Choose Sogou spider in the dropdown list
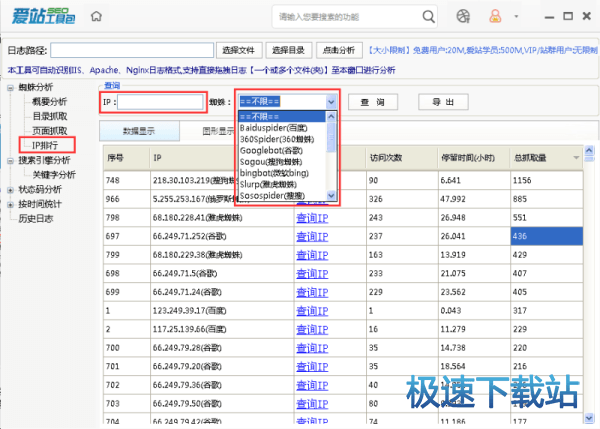The width and height of the screenshot is (600, 429). pos(282,162)
